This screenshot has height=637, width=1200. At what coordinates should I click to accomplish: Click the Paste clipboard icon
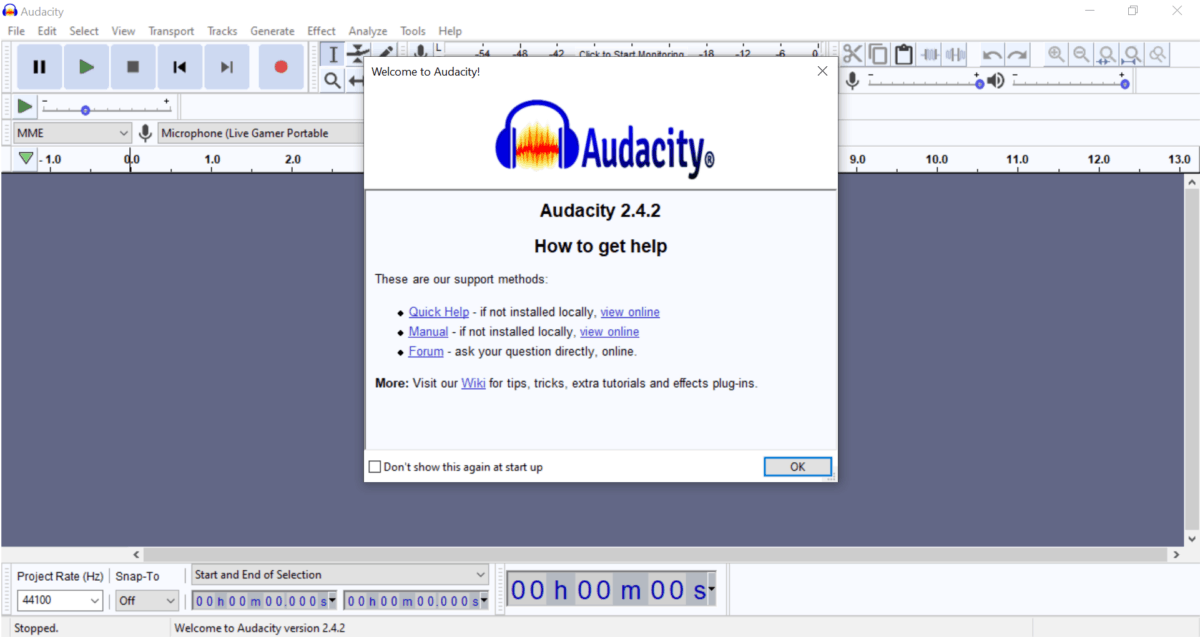[x=904, y=55]
